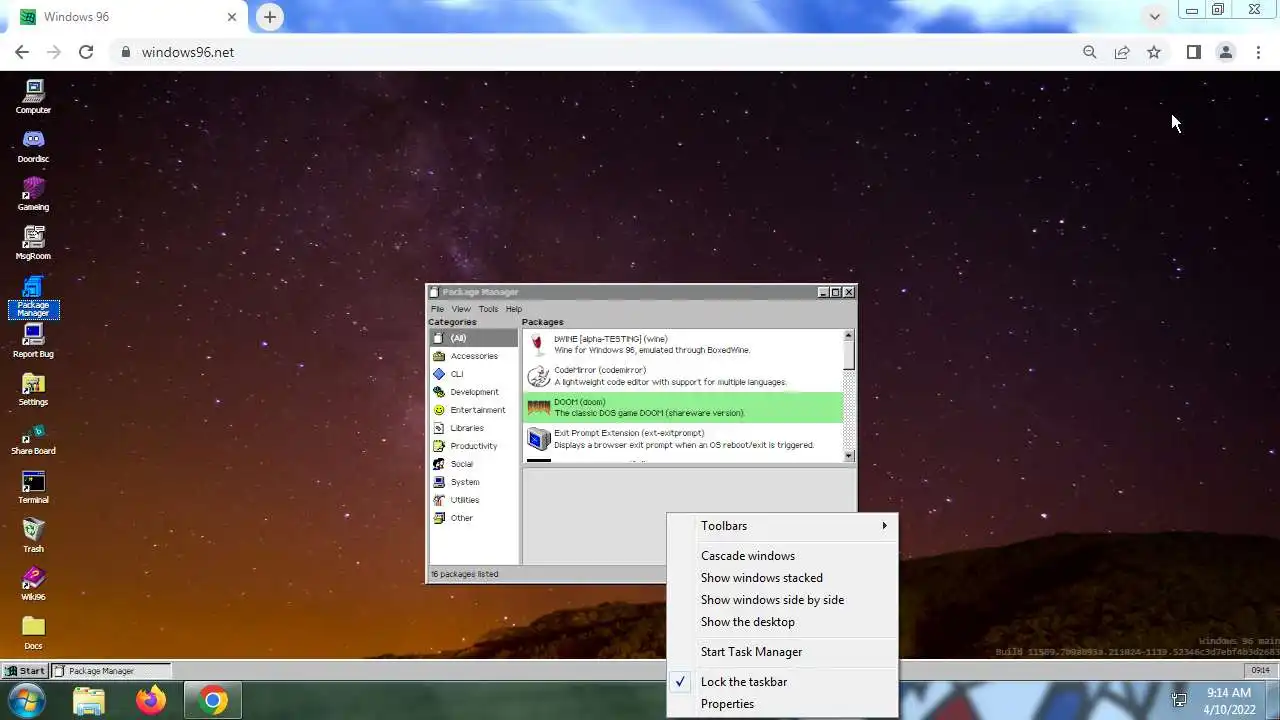Open the Share Board desktop icon
The width and height of the screenshot is (1280, 720).
(33, 439)
